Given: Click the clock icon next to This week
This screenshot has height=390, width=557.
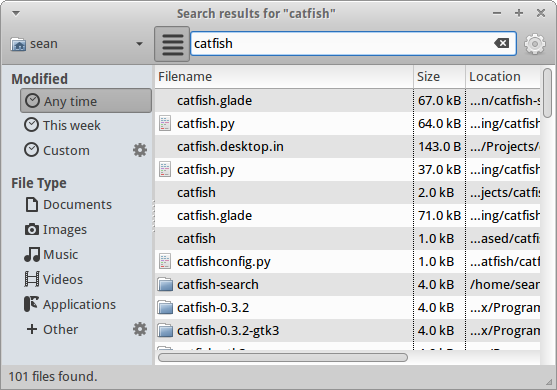Looking at the screenshot, I should coord(32,125).
